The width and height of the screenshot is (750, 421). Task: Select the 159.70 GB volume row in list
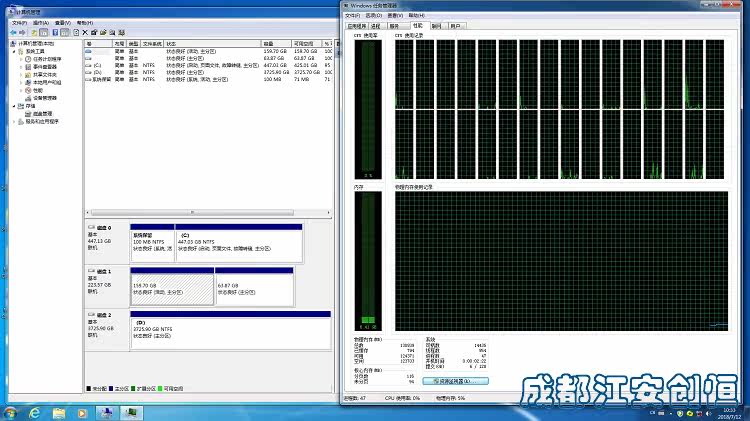tap(209, 51)
